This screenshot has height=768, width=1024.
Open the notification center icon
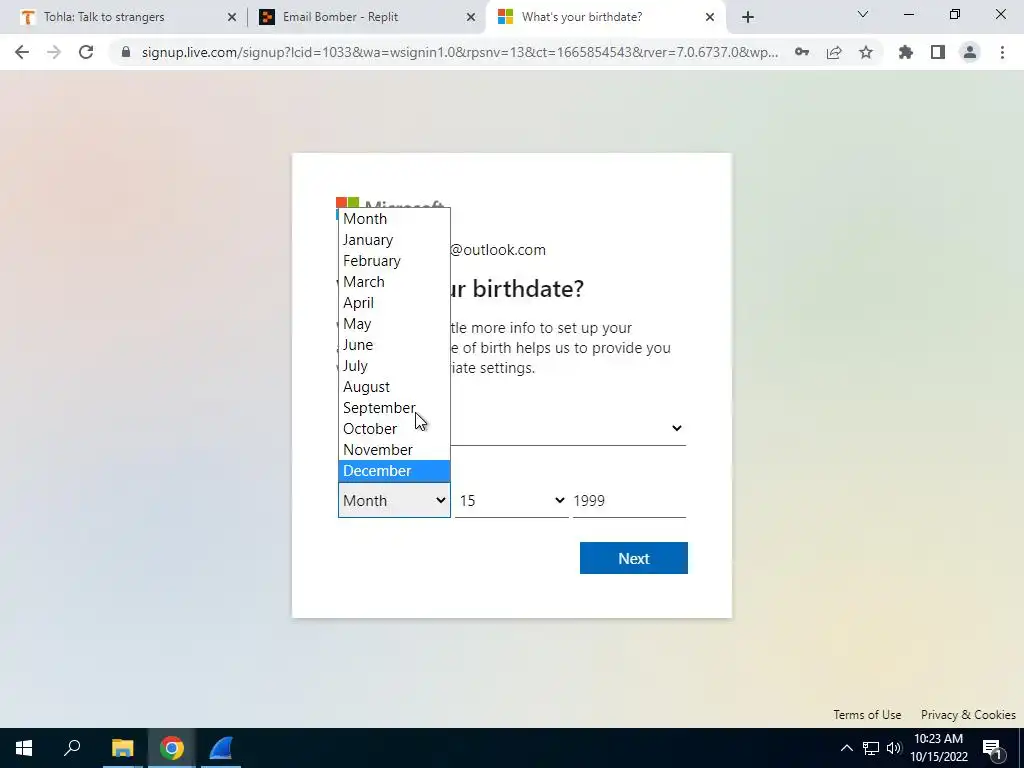pyautogui.click(x=992, y=748)
